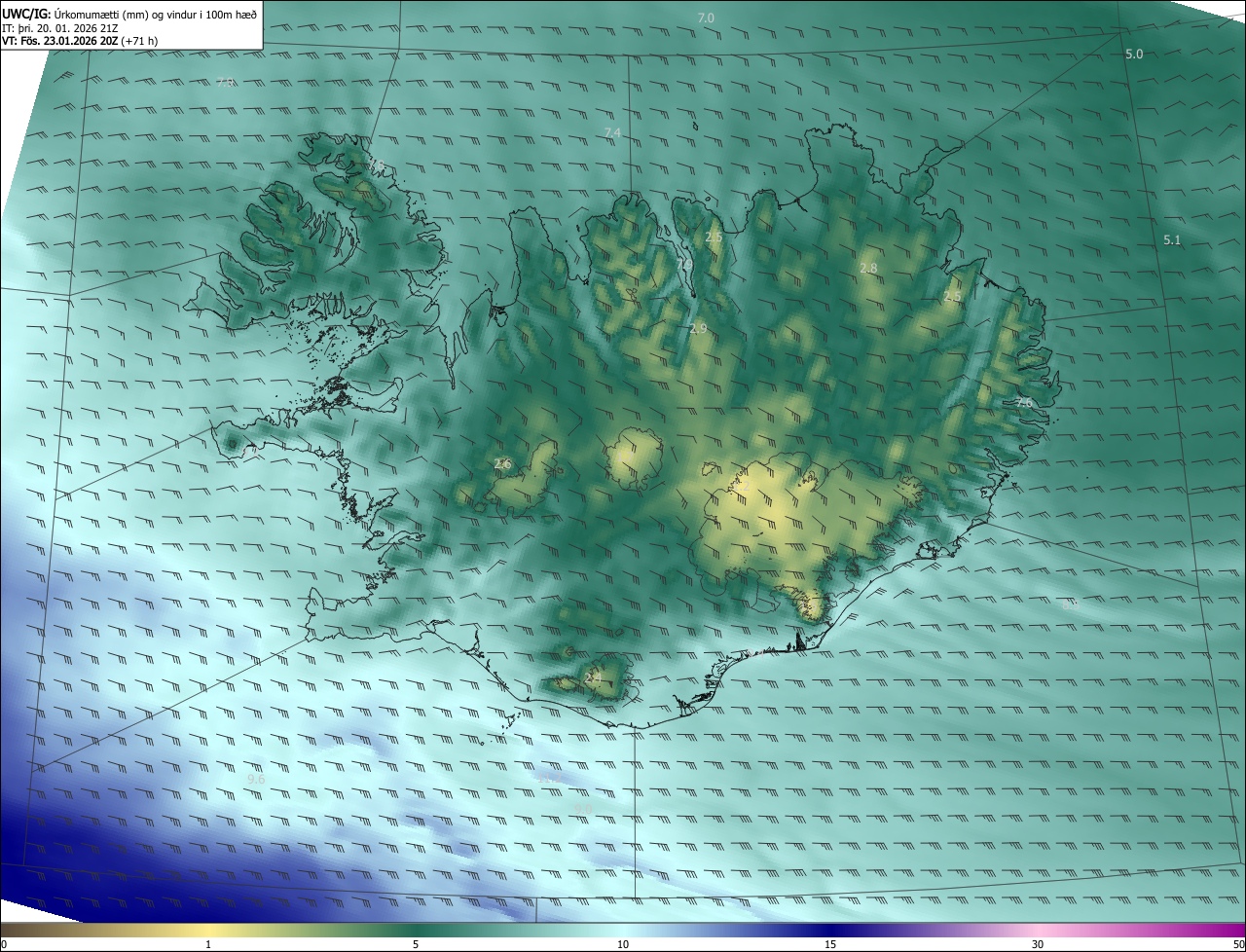Click the 2.9 value on the map

[698, 330]
